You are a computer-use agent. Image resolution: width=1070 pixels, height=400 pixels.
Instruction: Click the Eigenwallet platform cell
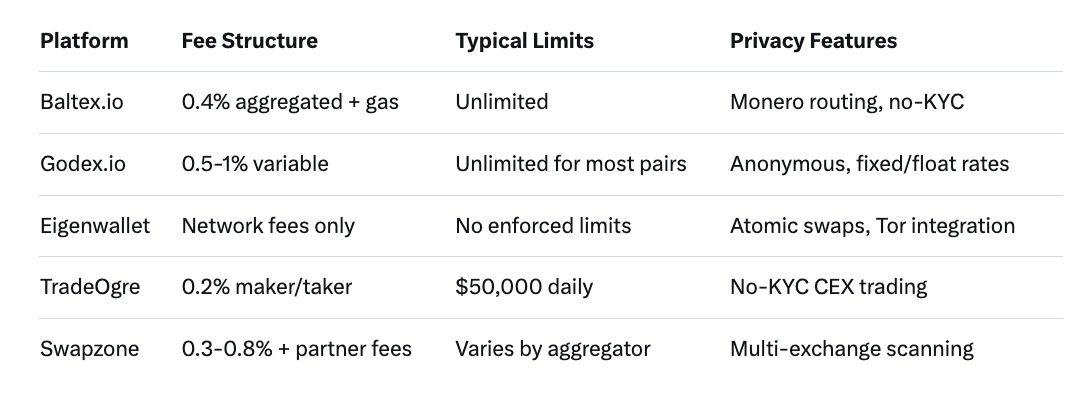[x=95, y=226]
